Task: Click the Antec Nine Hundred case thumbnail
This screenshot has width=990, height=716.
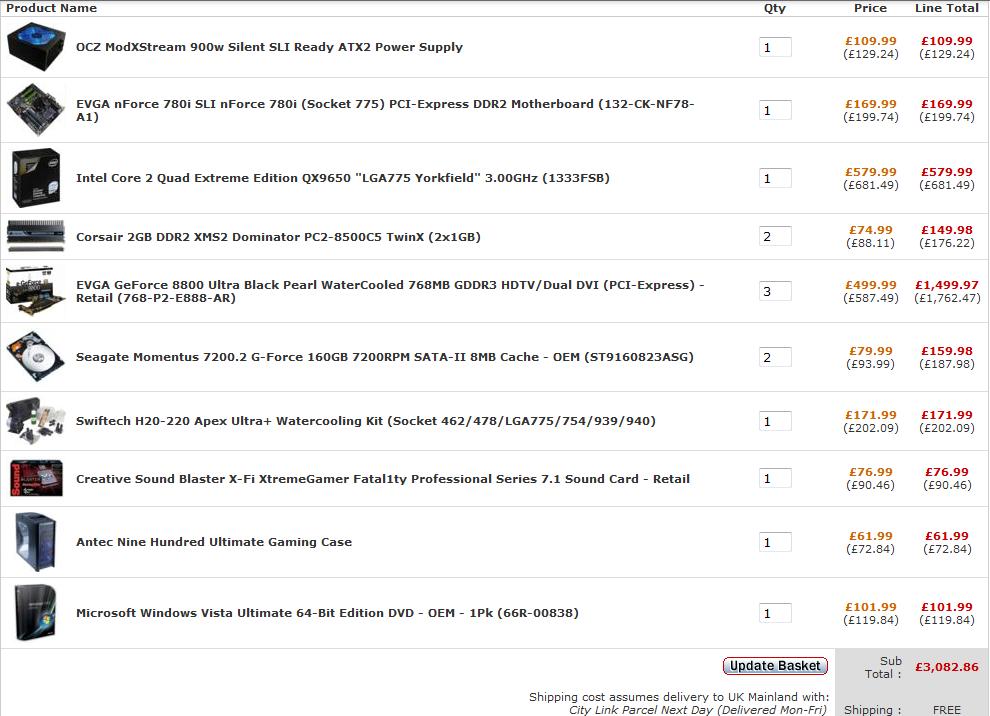Action: click(x=36, y=542)
